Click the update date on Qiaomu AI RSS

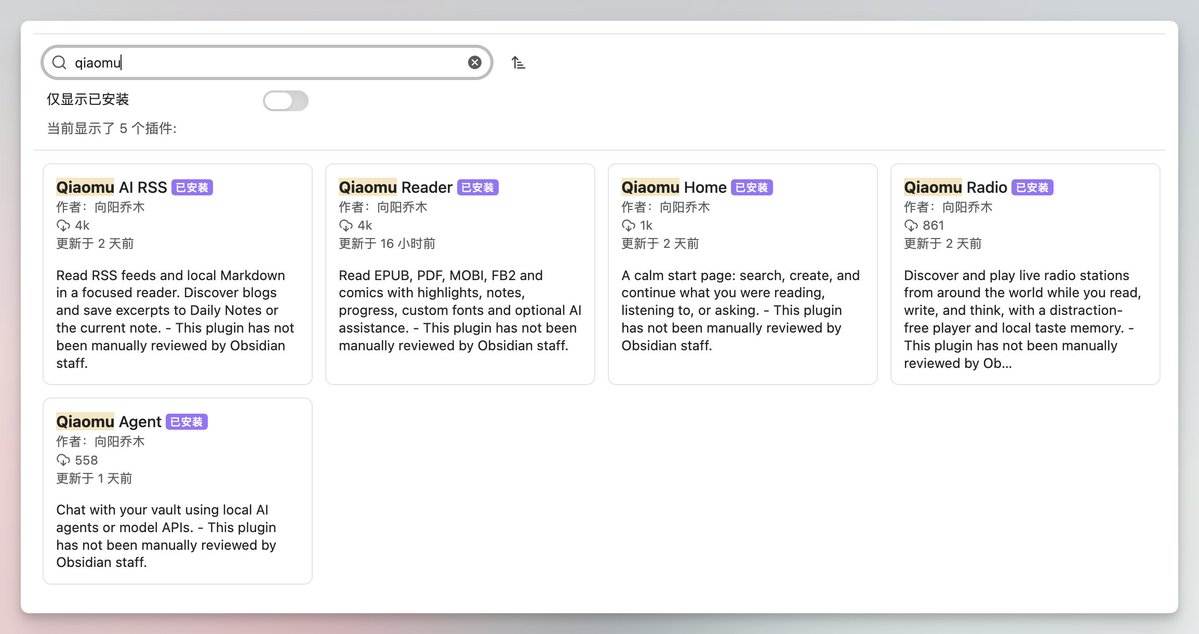click(x=95, y=244)
